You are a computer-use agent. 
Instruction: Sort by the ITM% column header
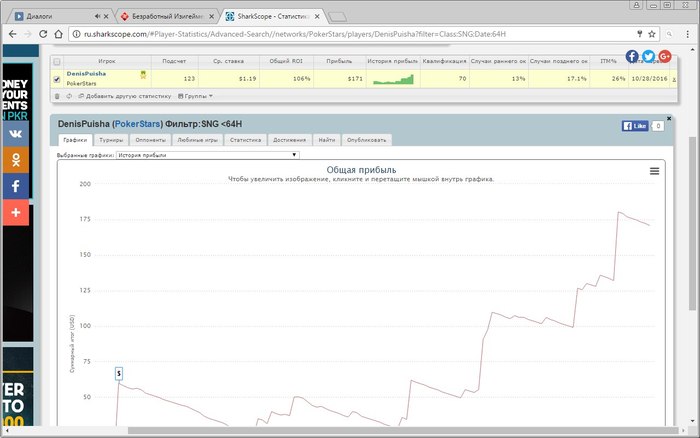tap(608, 61)
